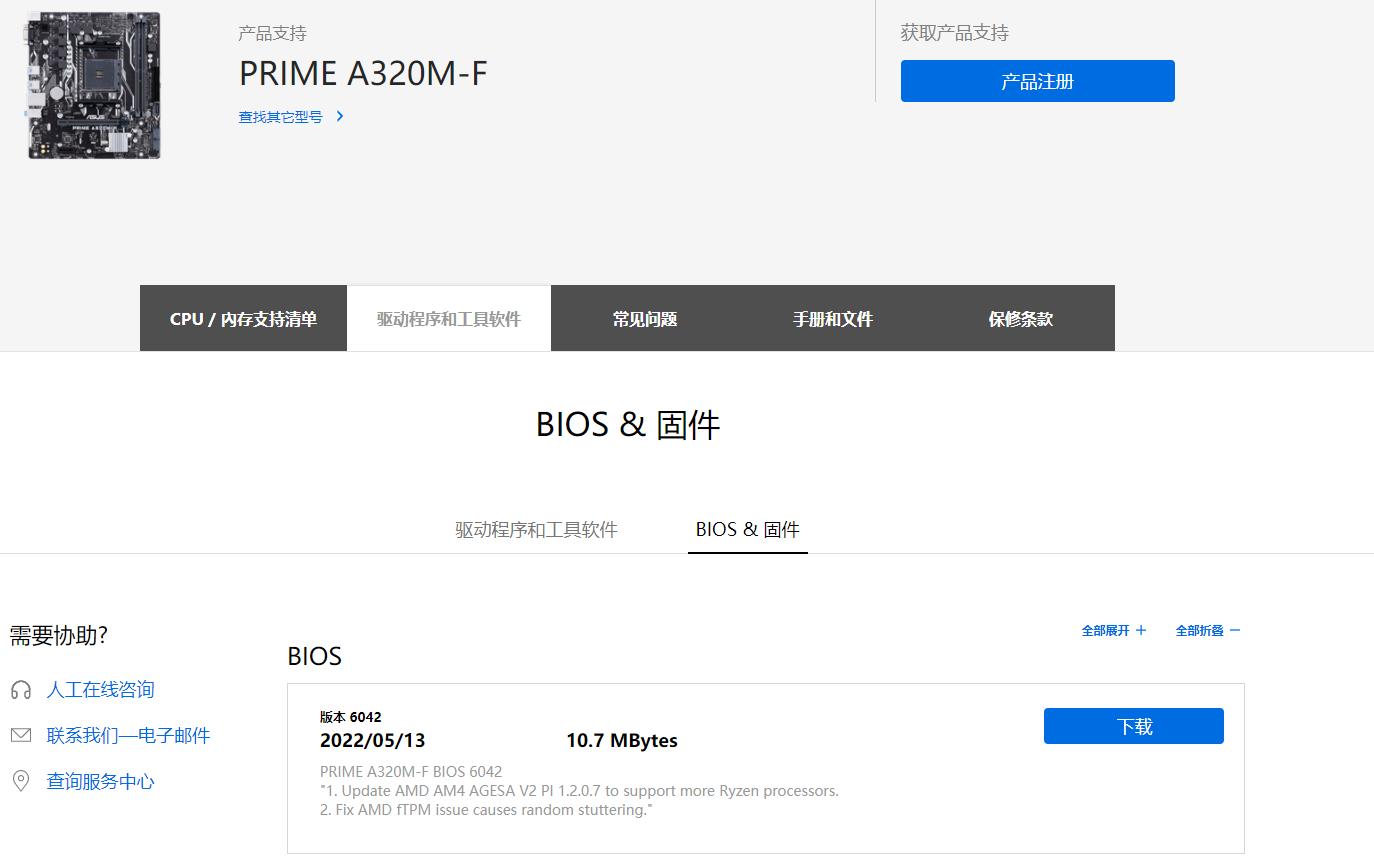
Task: Select the BIOS & 固件 sub-tab
Action: pyautogui.click(x=747, y=529)
